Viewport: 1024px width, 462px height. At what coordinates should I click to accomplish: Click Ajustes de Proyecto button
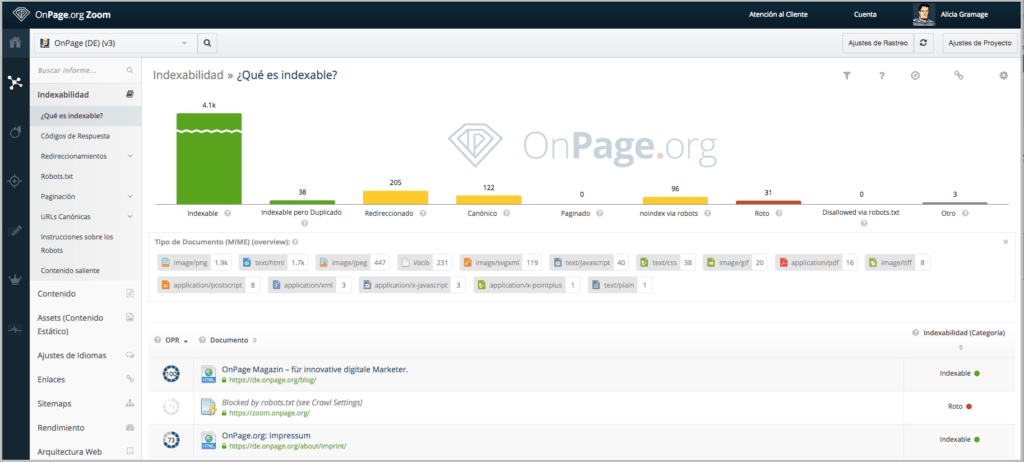click(x=980, y=43)
